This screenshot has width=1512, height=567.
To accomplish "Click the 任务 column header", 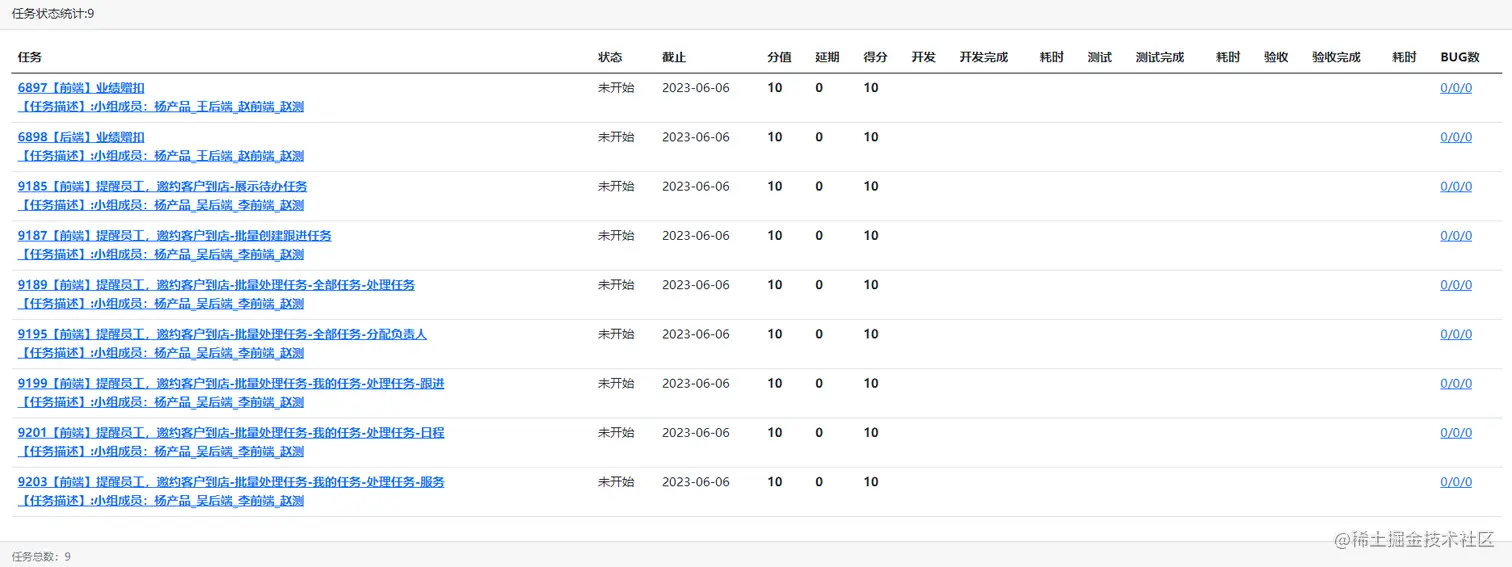I will pyautogui.click(x=30, y=58).
